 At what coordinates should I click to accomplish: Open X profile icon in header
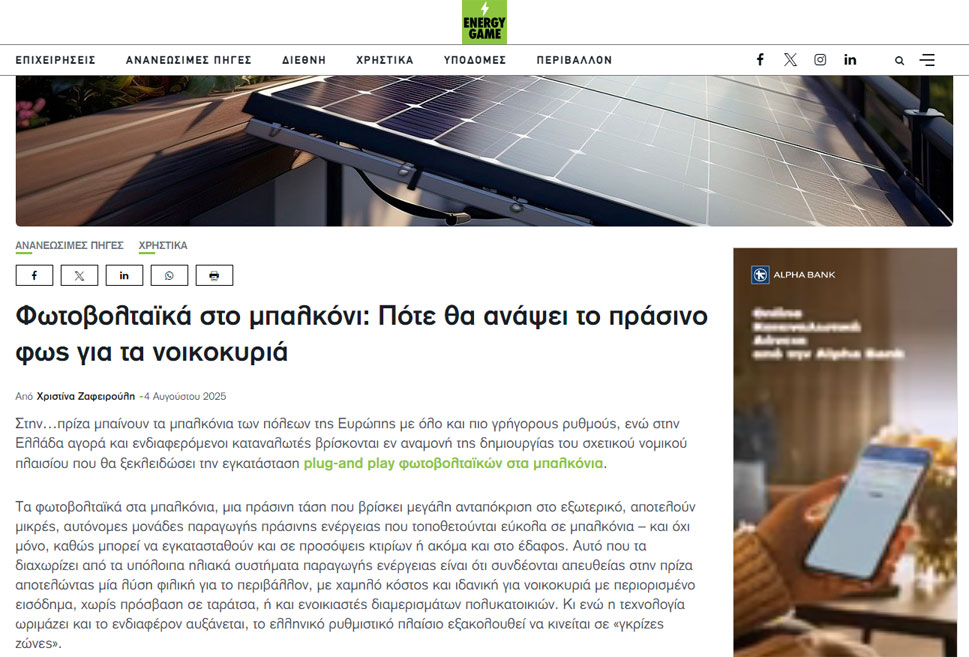[790, 59]
